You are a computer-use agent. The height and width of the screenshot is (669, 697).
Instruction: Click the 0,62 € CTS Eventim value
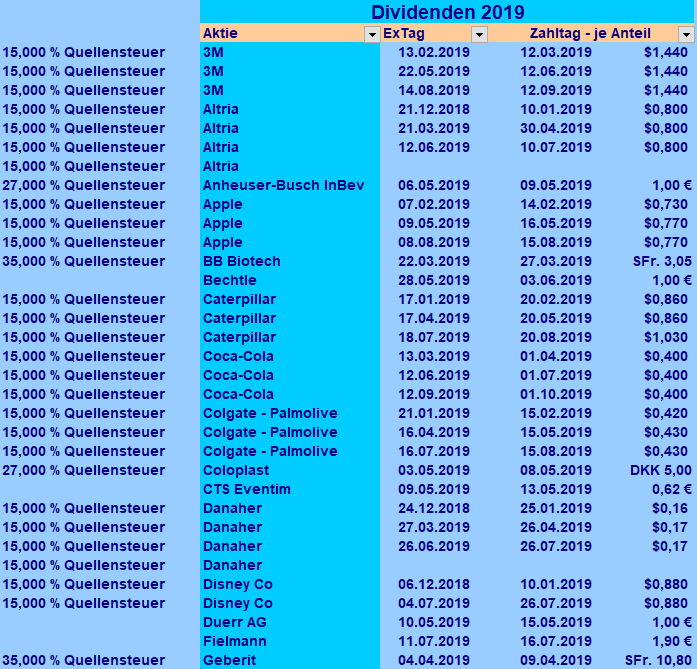[672, 489]
